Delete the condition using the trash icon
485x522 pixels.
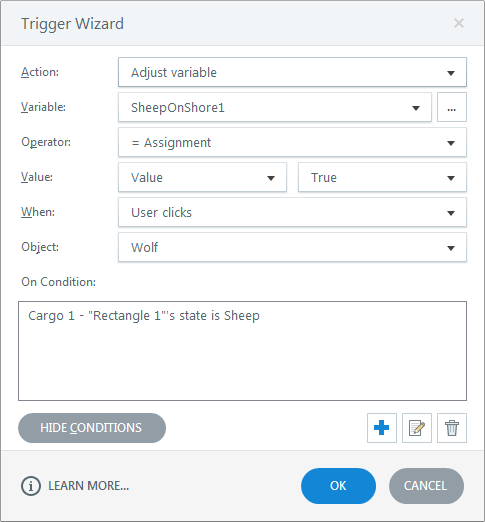pos(452,428)
